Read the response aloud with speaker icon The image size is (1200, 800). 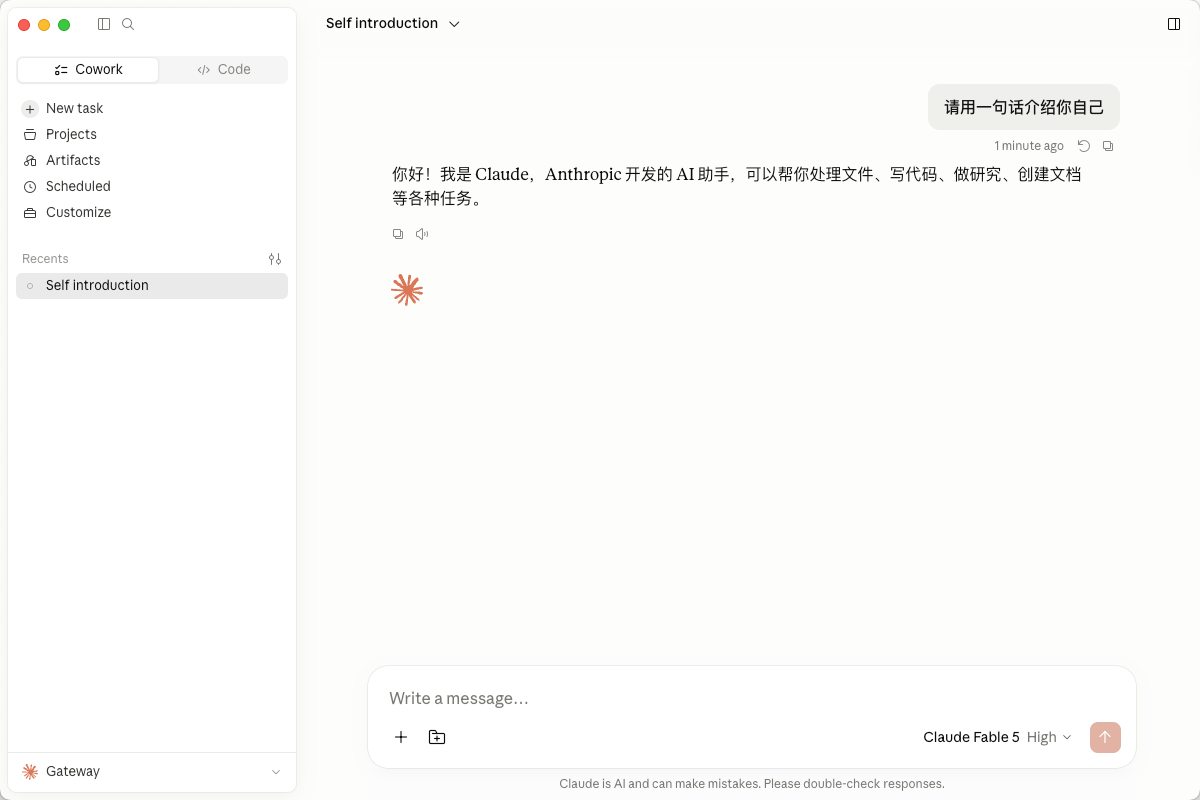pyautogui.click(x=422, y=234)
